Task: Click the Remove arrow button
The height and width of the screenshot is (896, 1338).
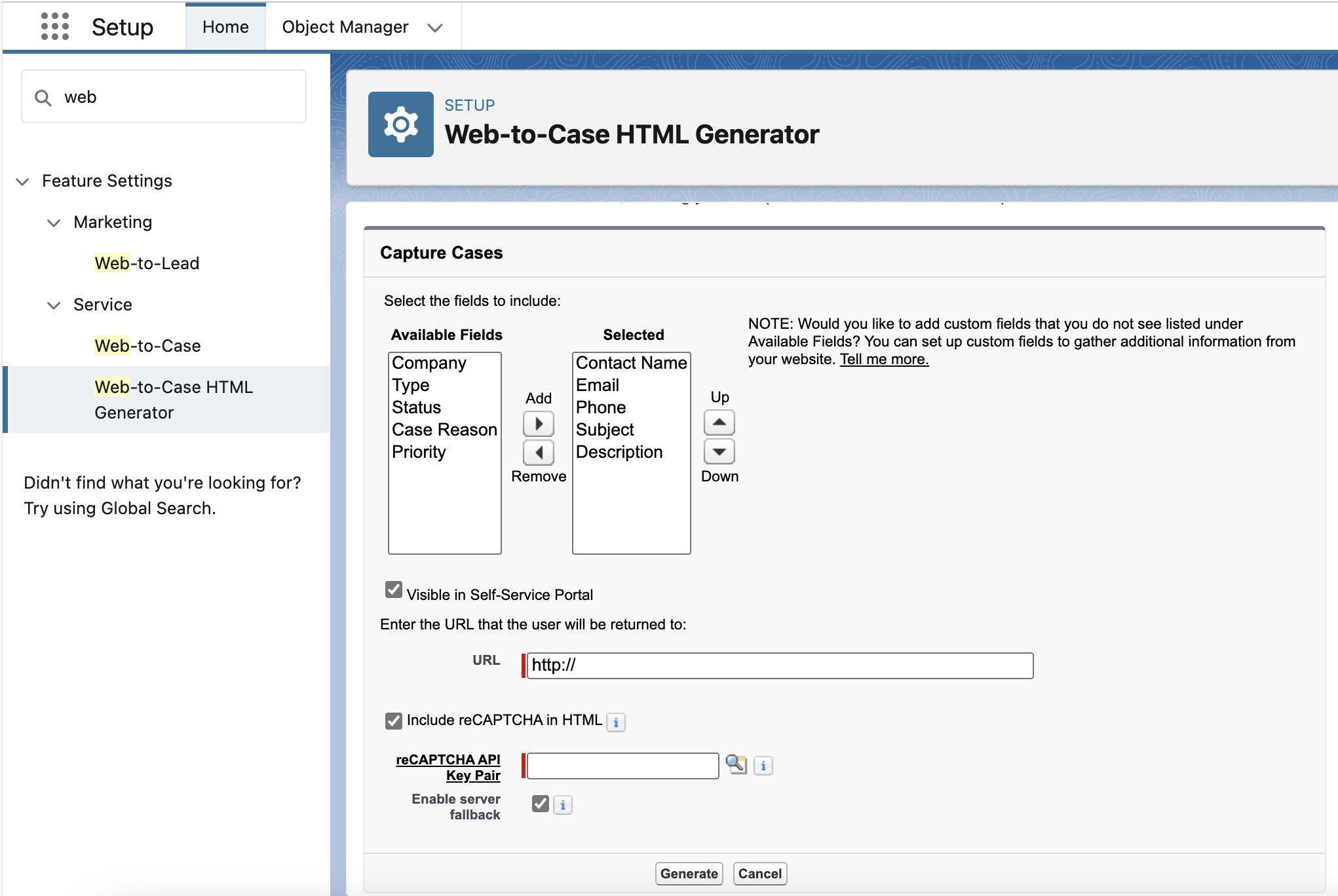Action: click(x=539, y=453)
